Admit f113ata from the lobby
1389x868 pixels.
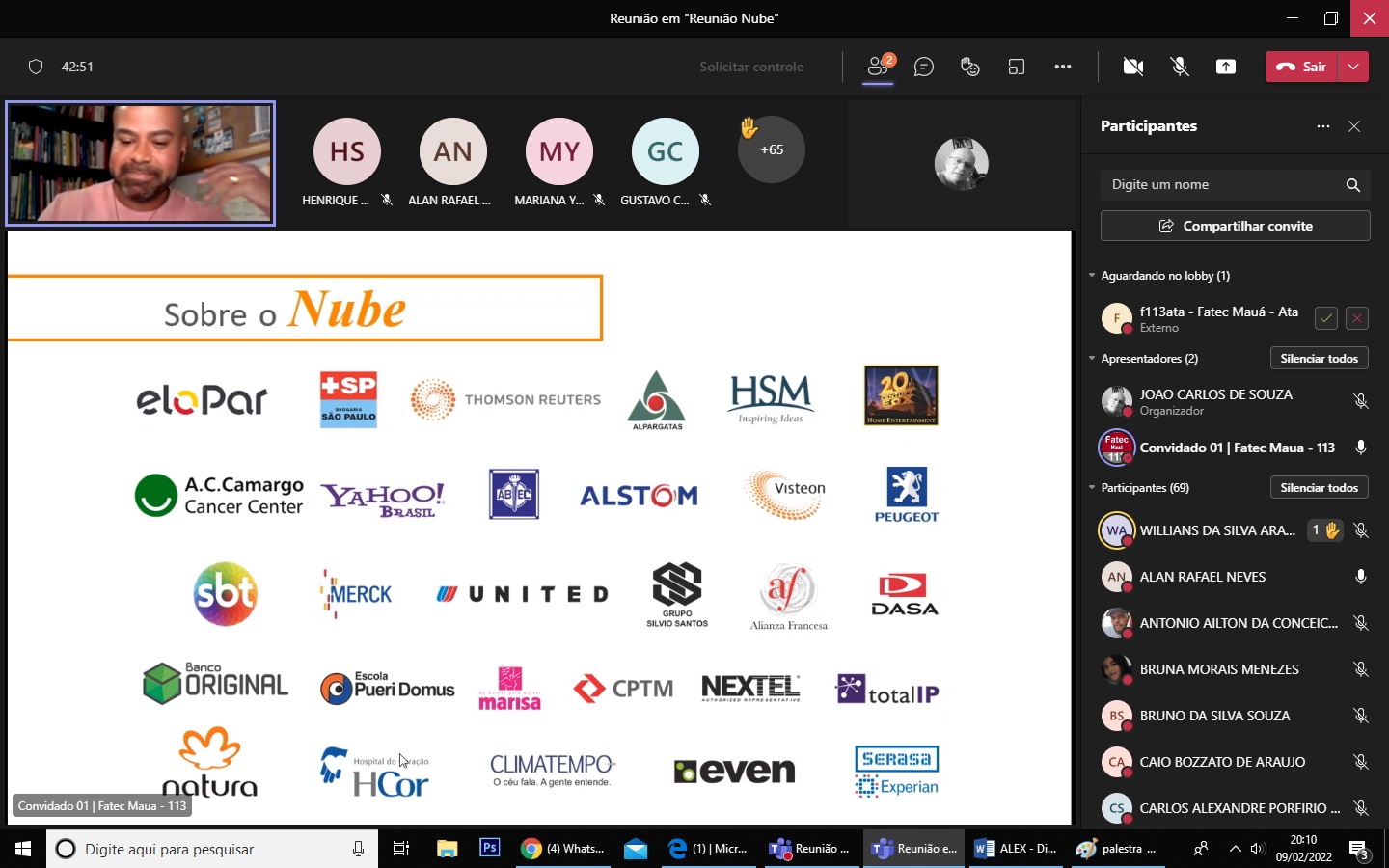click(x=1326, y=318)
